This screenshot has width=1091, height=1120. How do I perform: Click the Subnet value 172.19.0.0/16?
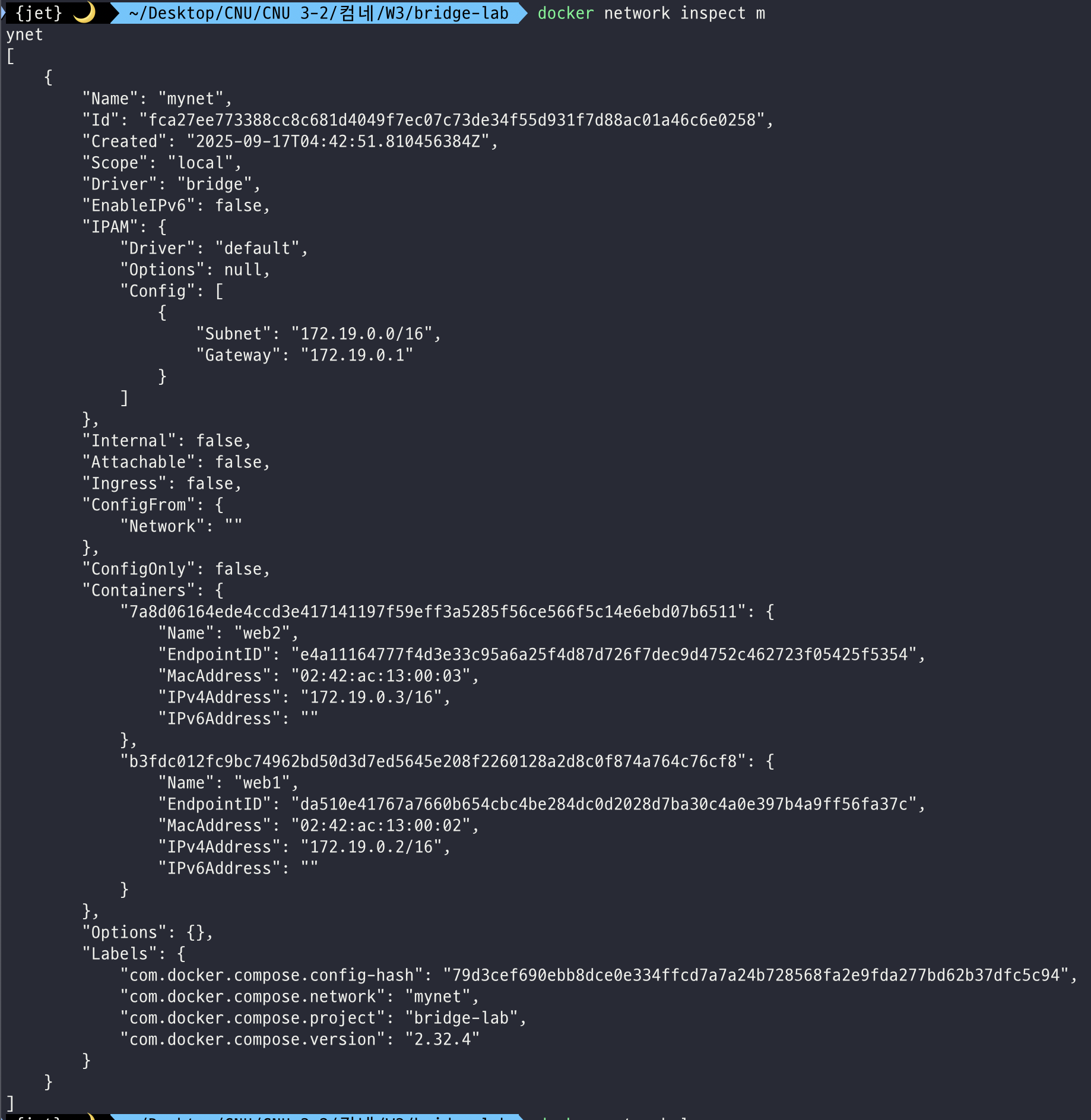click(x=361, y=334)
